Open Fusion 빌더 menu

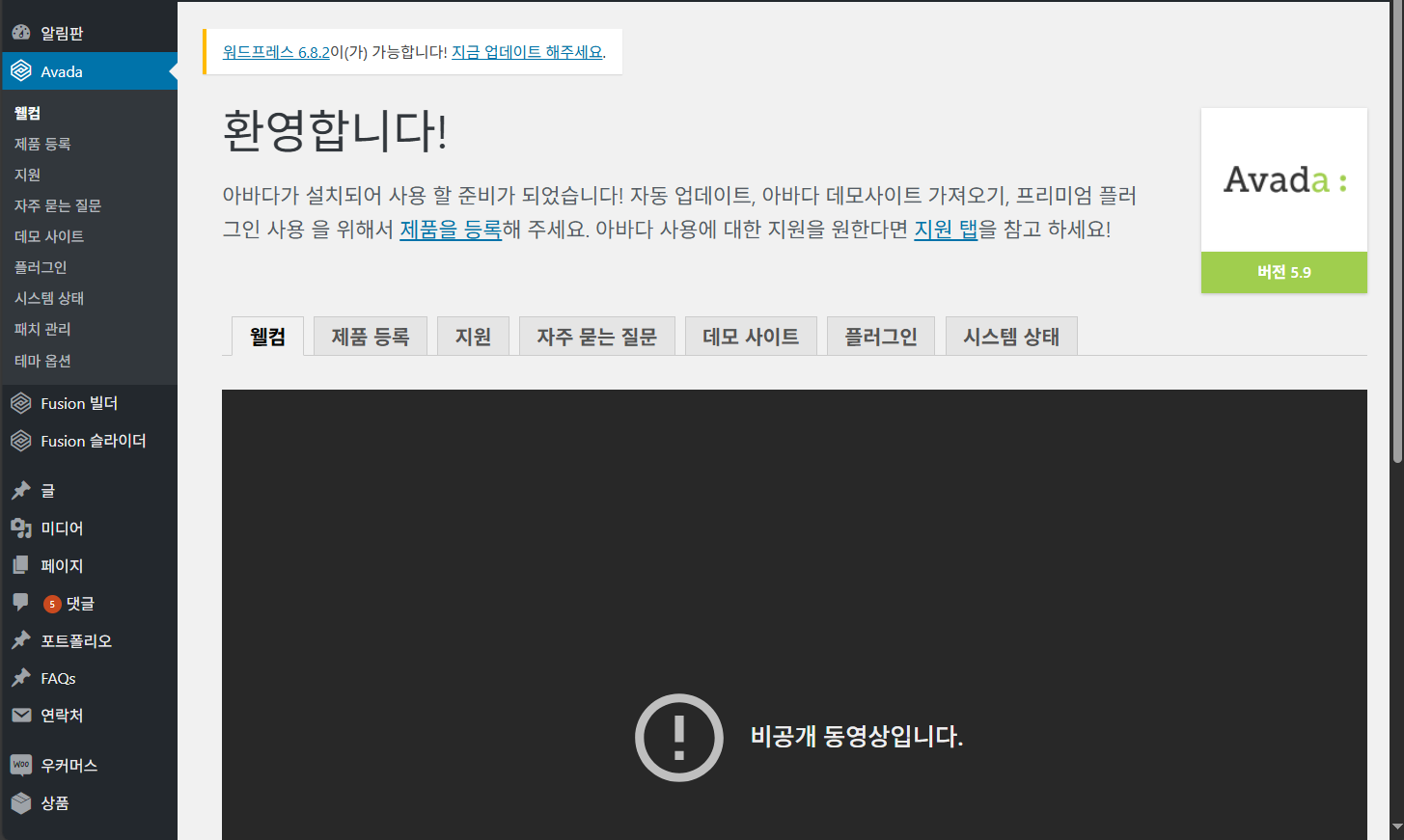tap(89, 403)
